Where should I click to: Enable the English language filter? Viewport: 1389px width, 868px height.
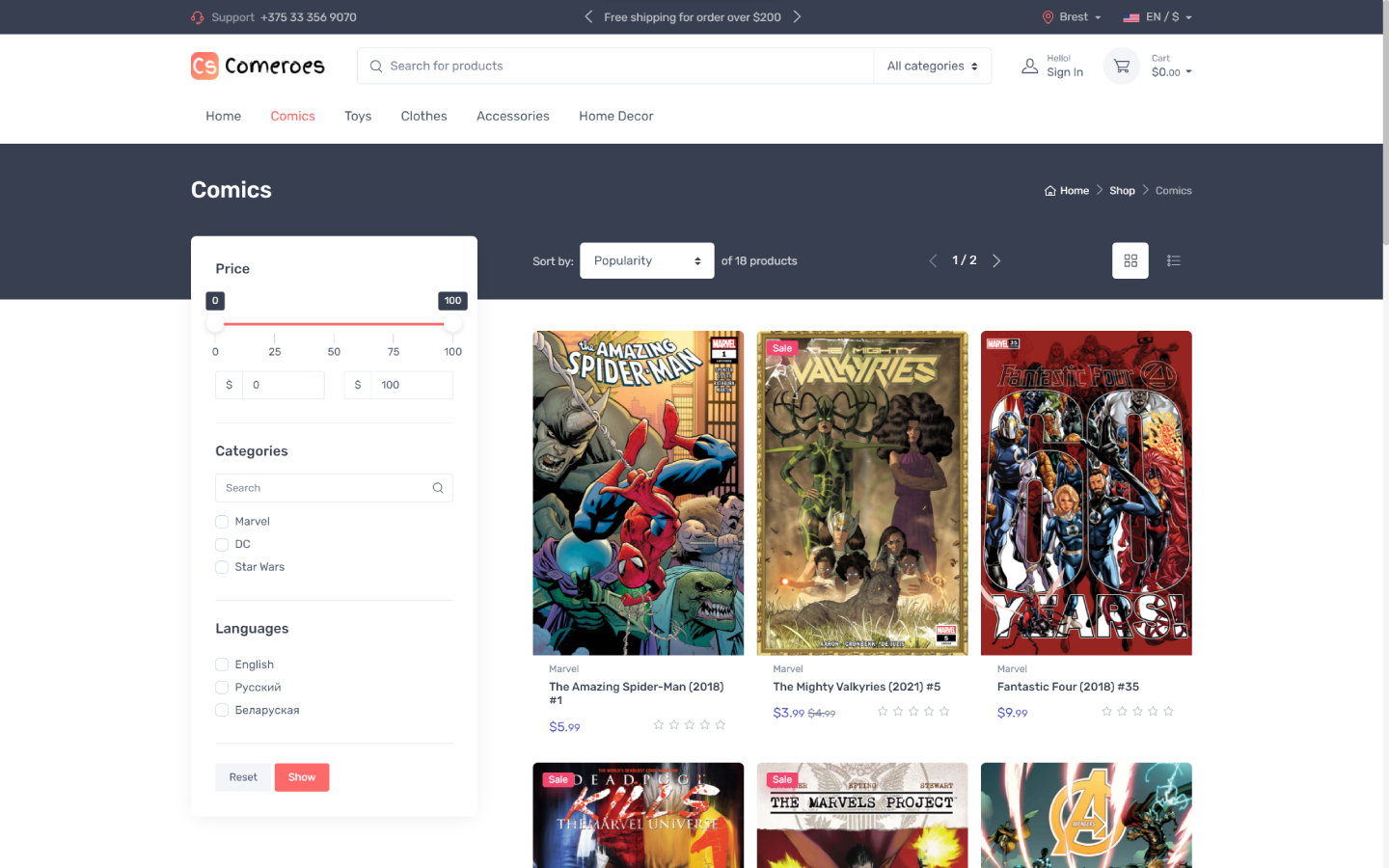[x=222, y=665]
